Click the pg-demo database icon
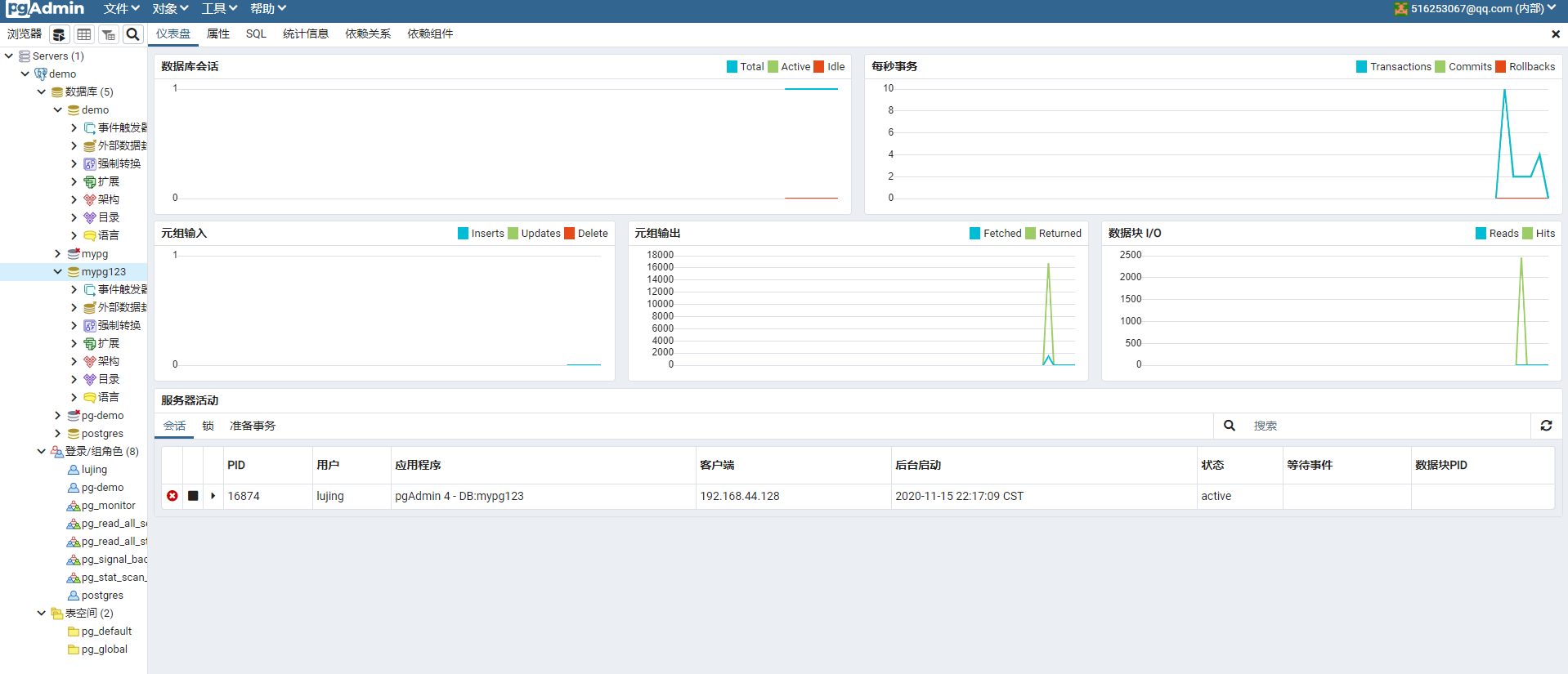The height and width of the screenshot is (674, 1568). 74,416
